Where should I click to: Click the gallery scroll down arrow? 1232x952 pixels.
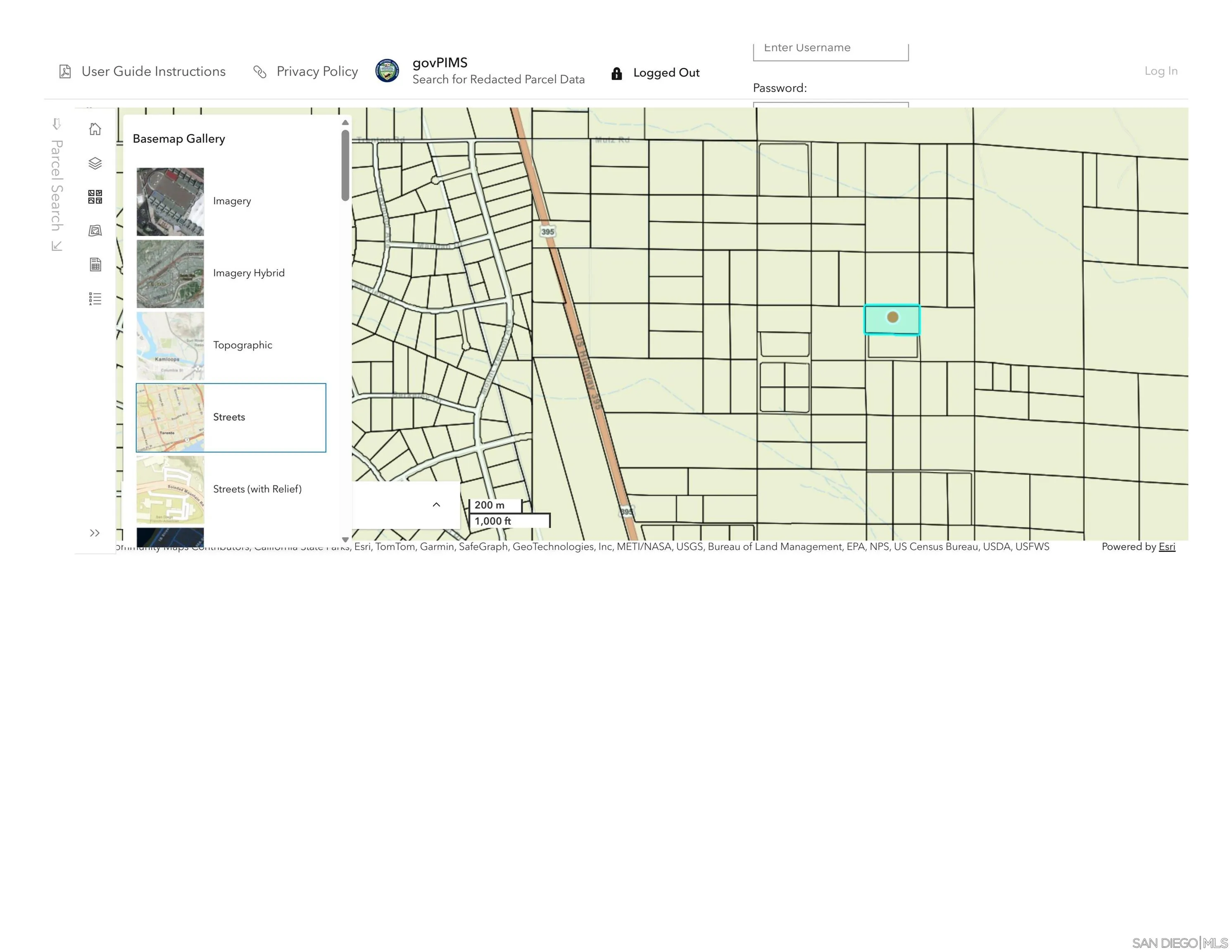tap(345, 540)
